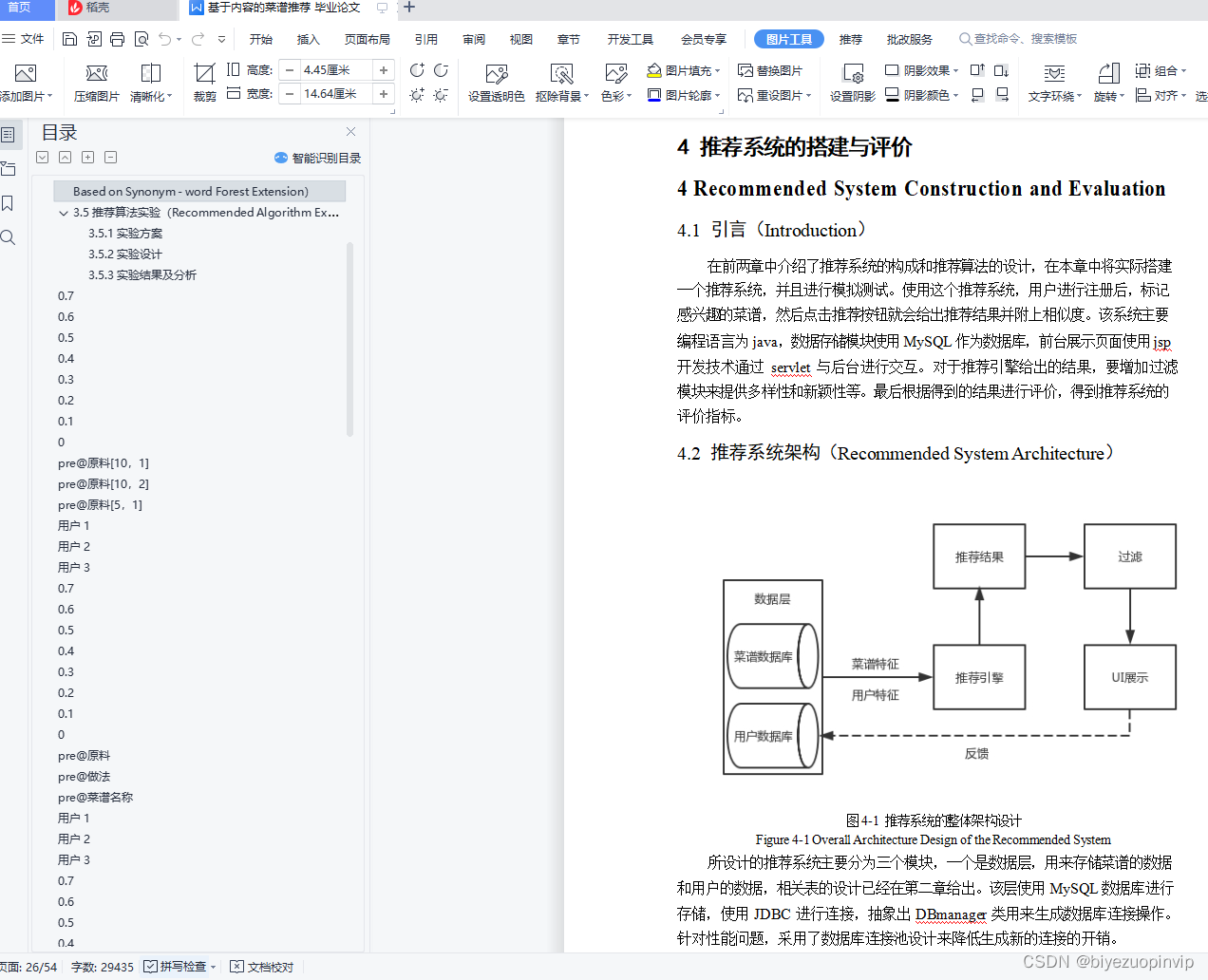Select the Crop (裁剪) tool

click(x=205, y=82)
